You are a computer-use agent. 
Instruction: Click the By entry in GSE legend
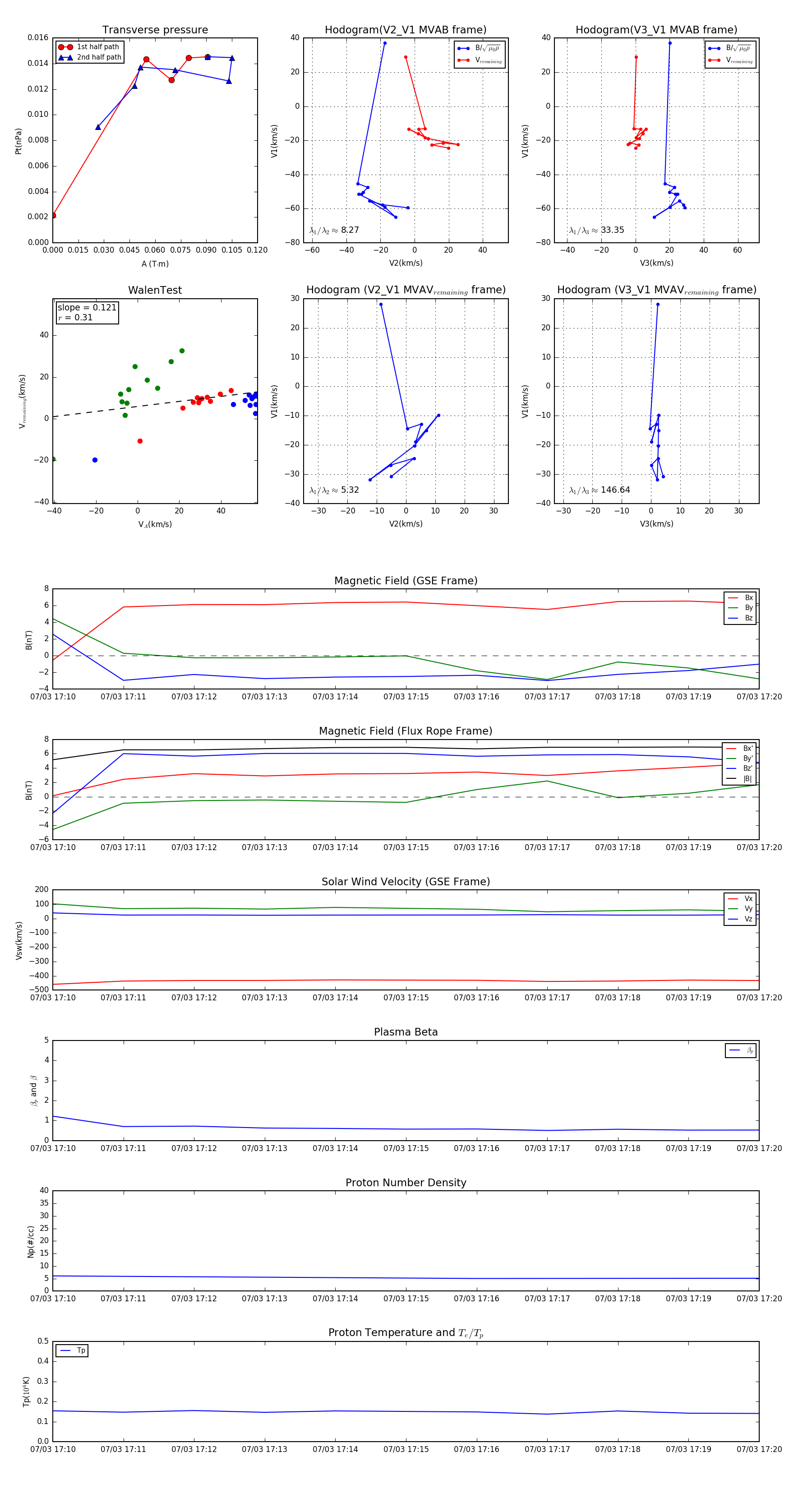[740, 608]
